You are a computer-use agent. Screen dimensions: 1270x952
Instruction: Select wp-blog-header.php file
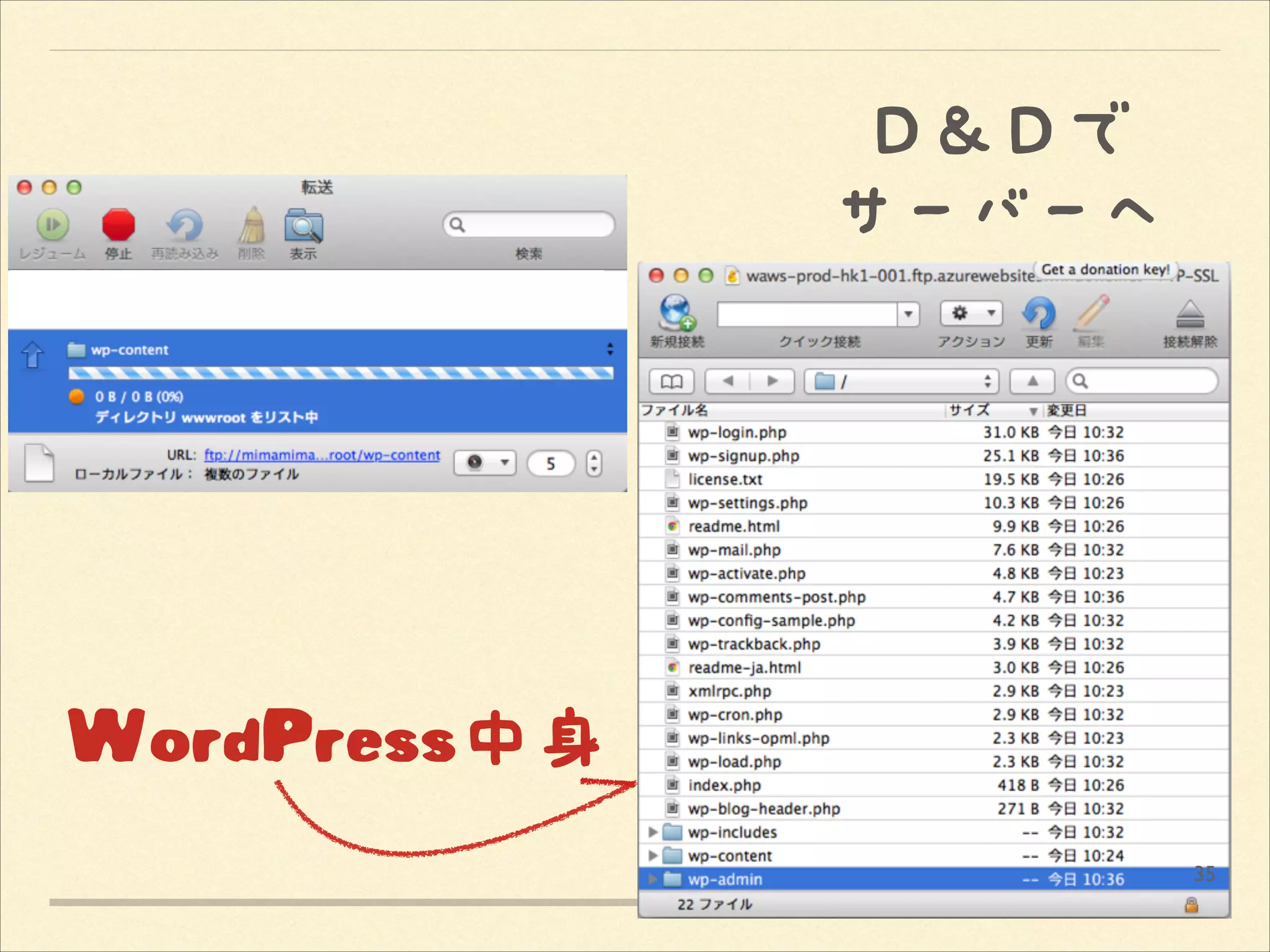pos(934,809)
